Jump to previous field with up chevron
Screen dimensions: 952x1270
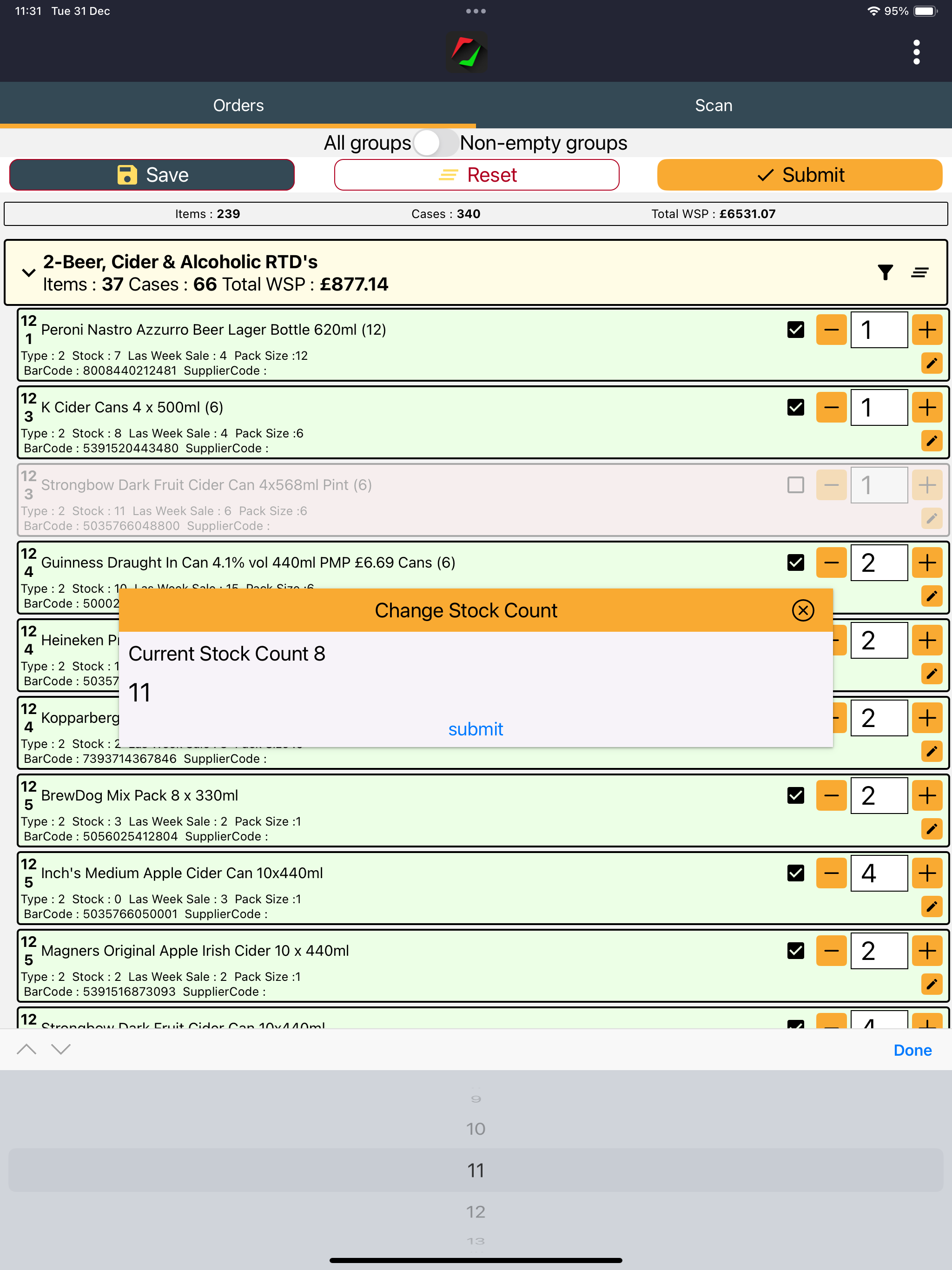26,1050
